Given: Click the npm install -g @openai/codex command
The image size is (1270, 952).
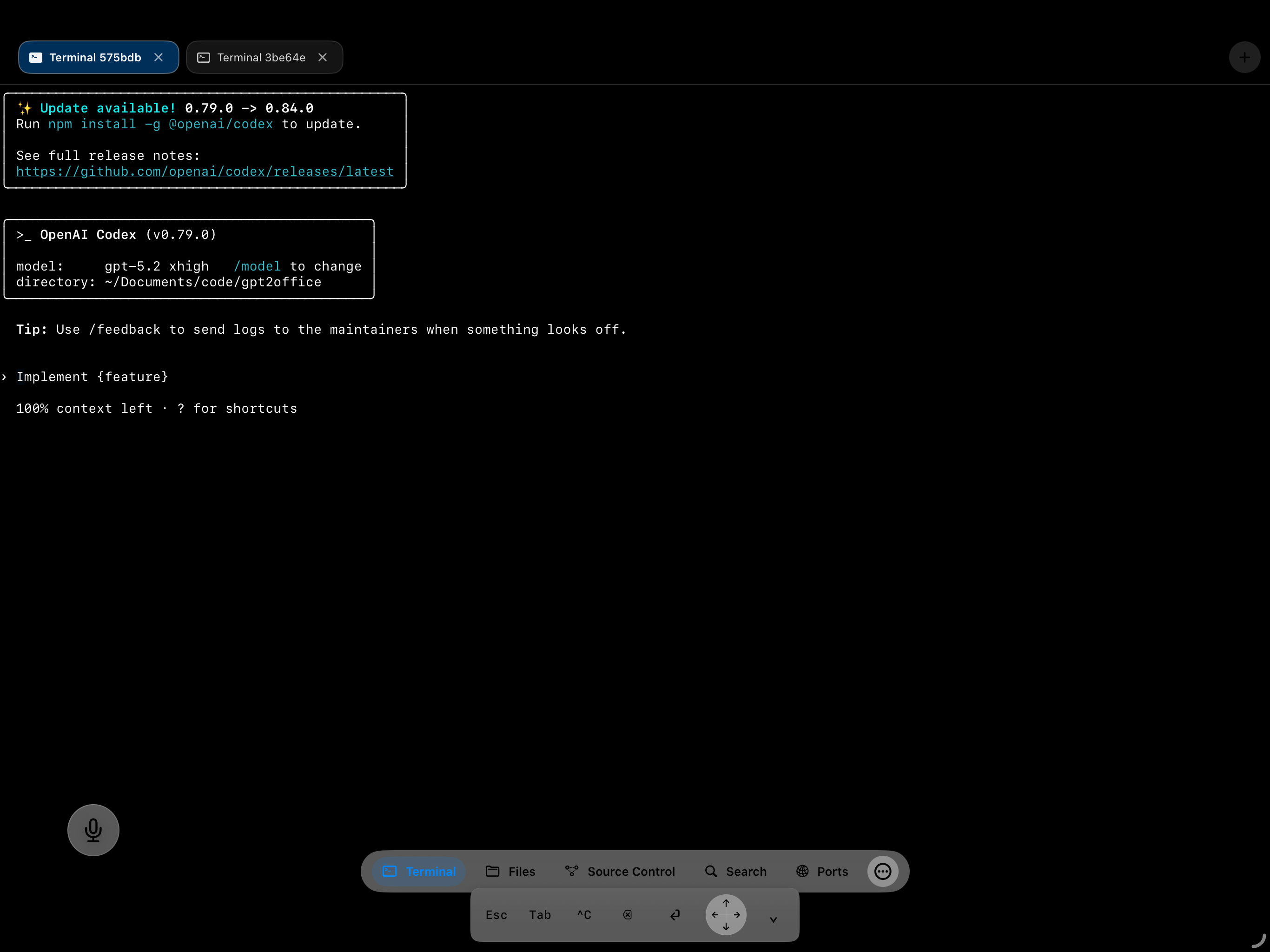Looking at the screenshot, I should [161, 124].
